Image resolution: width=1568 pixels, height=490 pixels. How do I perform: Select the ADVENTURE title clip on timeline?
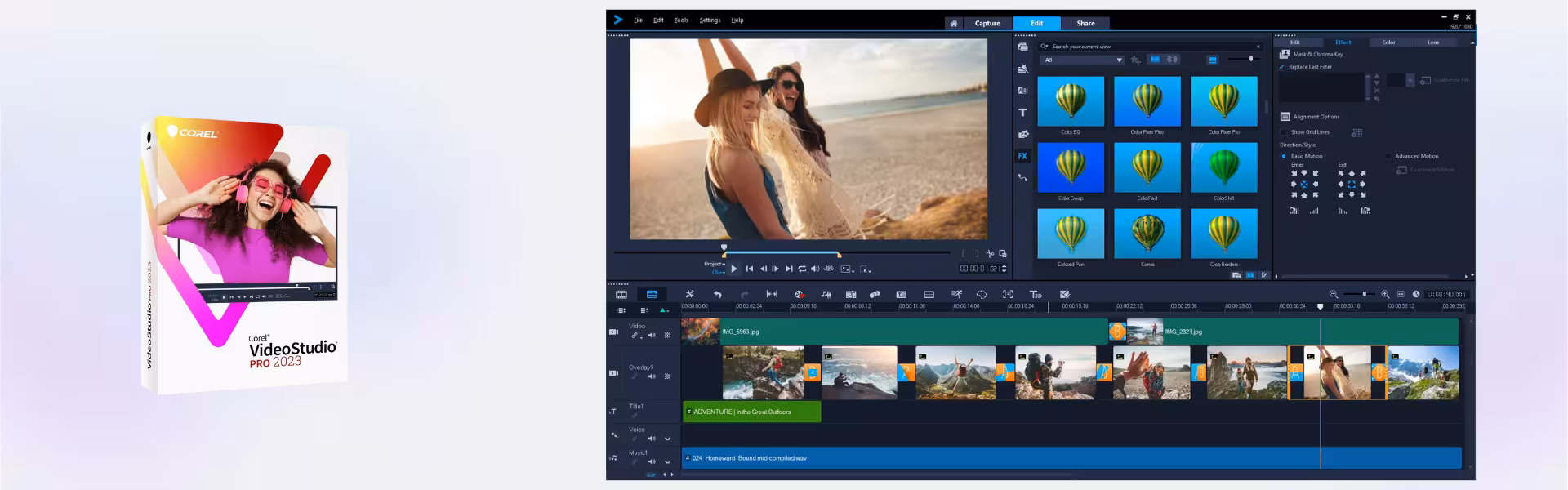click(x=751, y=412)
